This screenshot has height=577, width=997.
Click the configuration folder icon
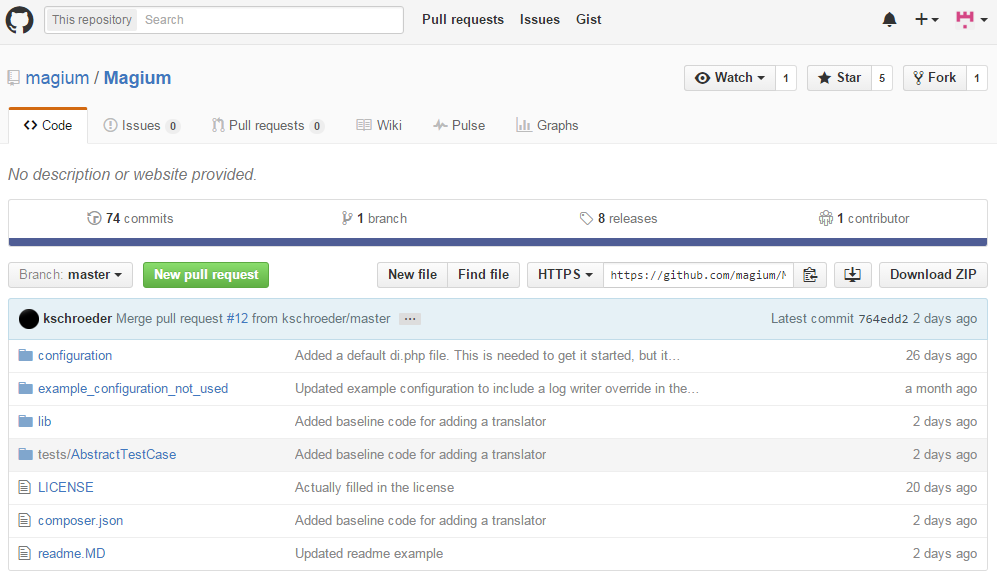click(25, 355)
